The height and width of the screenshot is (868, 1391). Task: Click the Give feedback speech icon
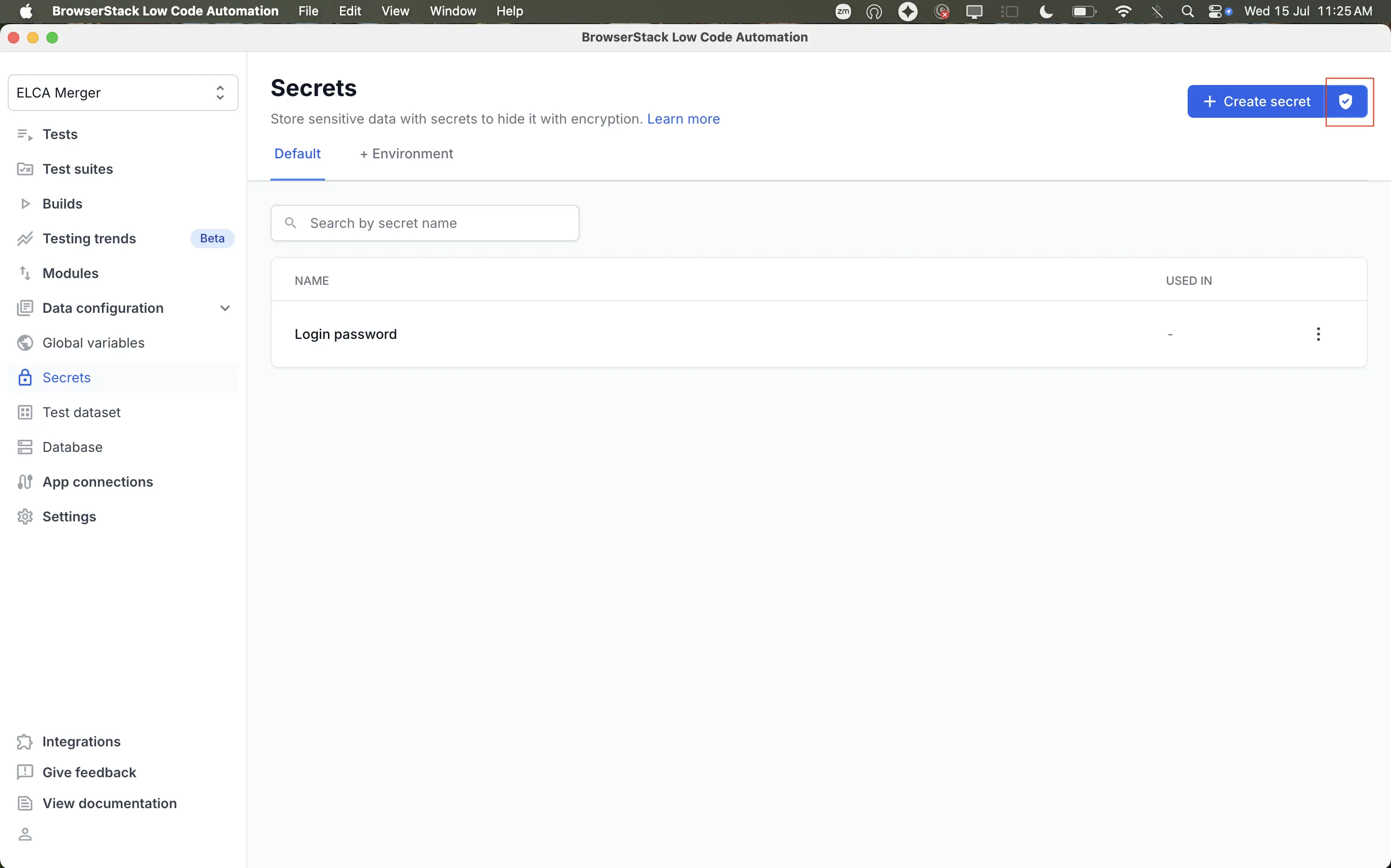tap(25, 772)
